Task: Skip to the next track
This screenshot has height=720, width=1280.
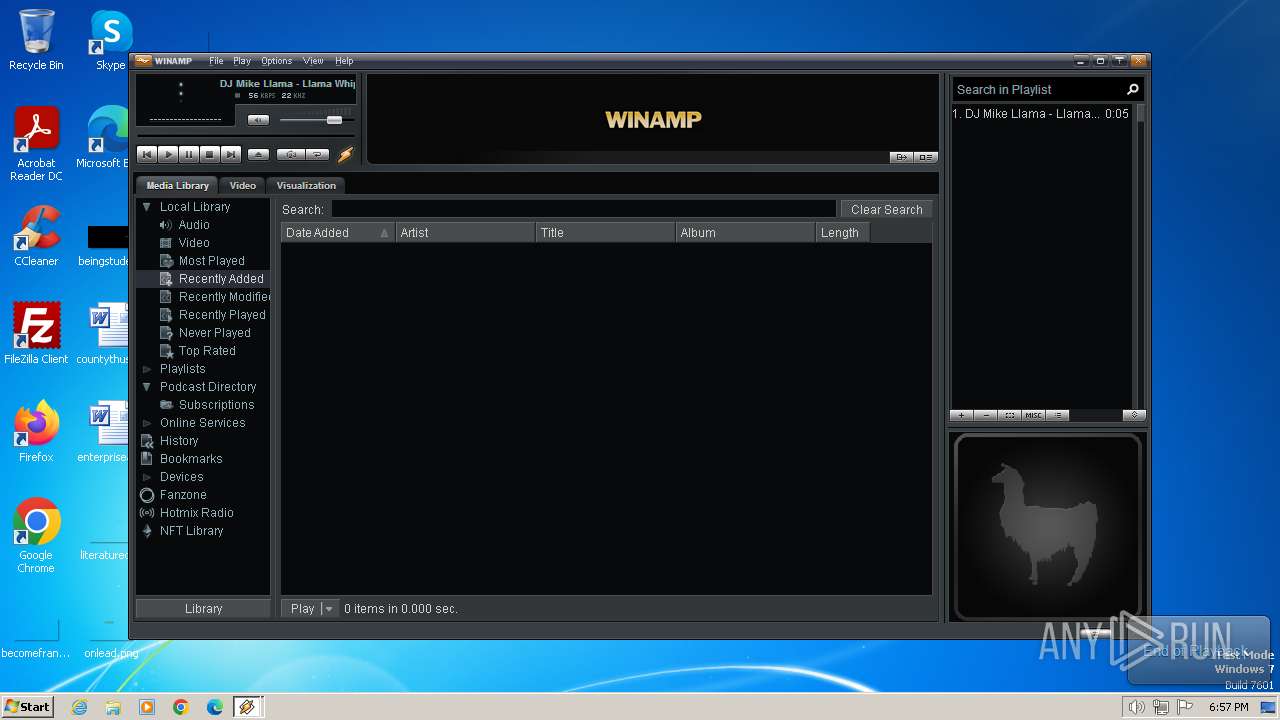Action: tap(231, 154)
